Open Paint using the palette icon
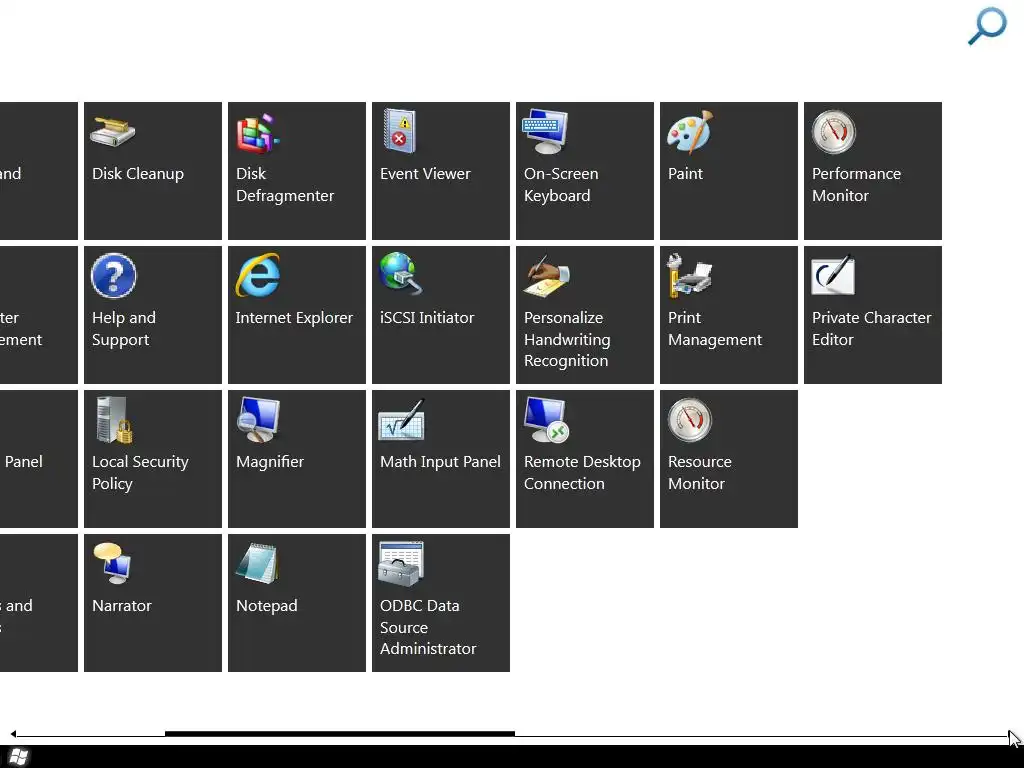This screenshot has height=768, width=1024. [x=690, y=131]
